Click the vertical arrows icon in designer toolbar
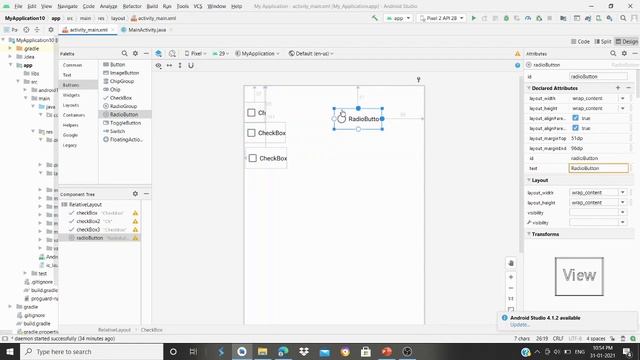Viewport: 640px width, 360px height. 180,65
